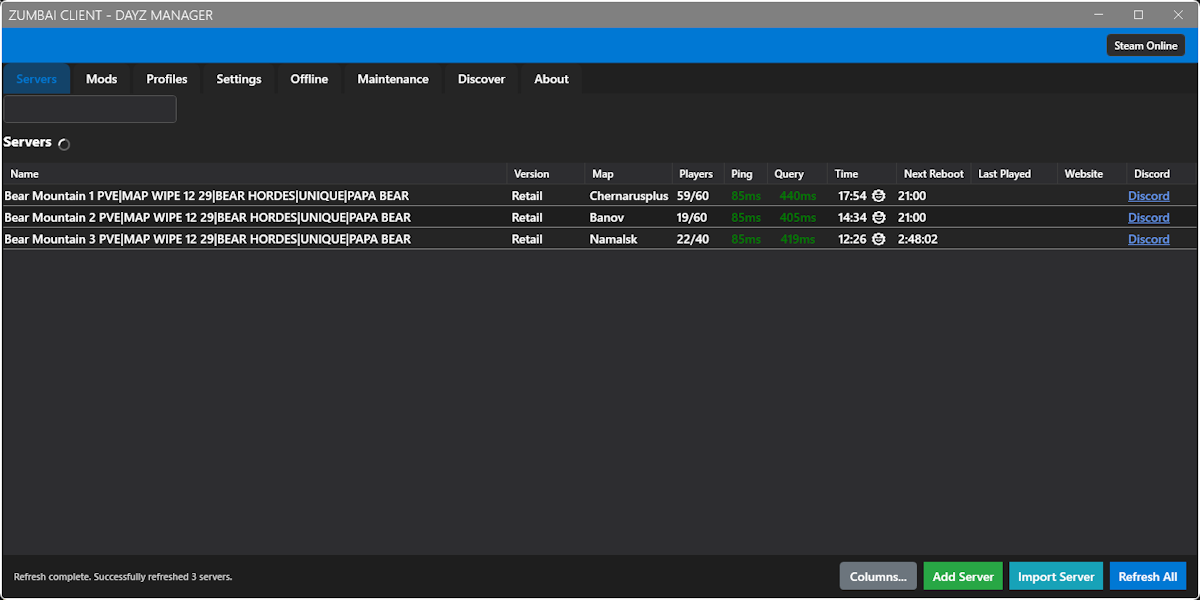Image resolution: width=1200 pixels, height=600 pixels.
Task: Open the Discord link for the Banov server
Action: coord(1148,217)
